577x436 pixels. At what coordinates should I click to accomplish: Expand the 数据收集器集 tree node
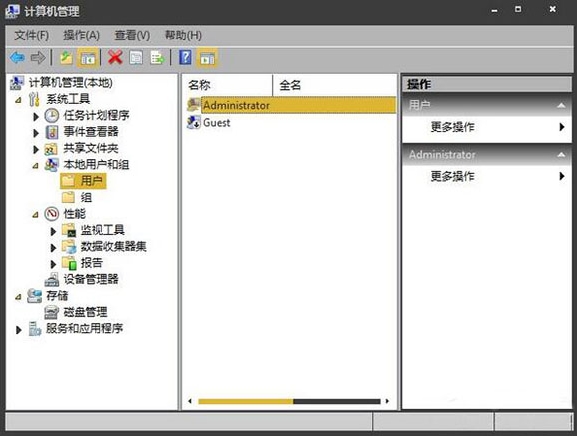point(53,248)
